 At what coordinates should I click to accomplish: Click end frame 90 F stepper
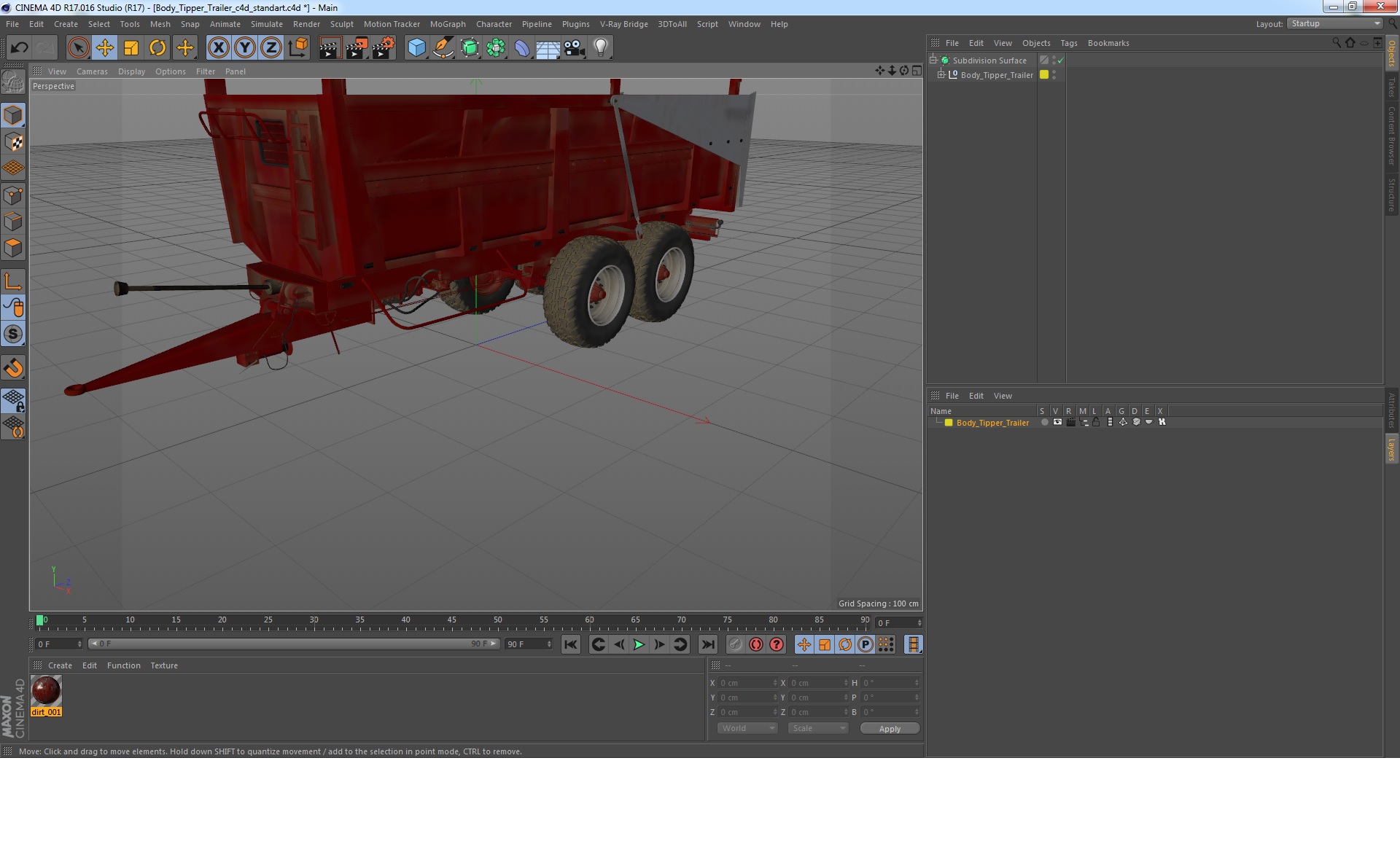549,644
